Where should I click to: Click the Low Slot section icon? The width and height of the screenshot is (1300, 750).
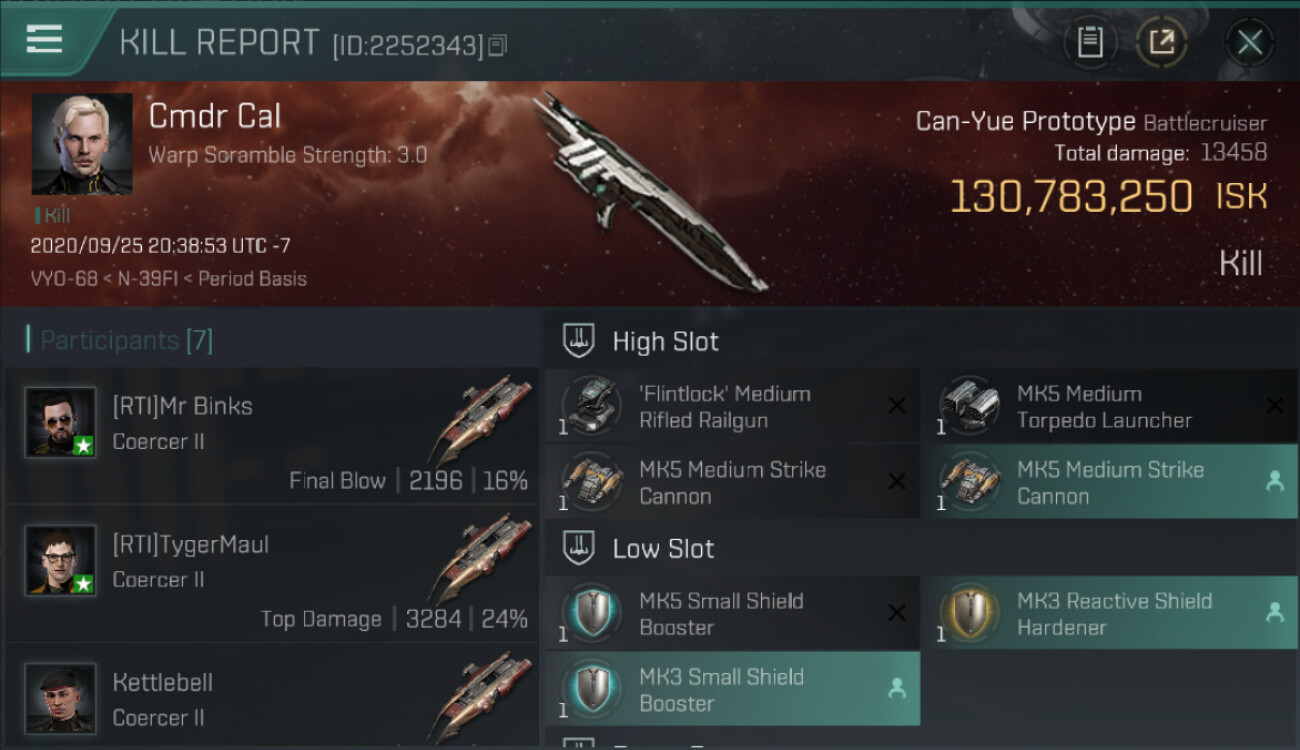click(x=579, y=548)
